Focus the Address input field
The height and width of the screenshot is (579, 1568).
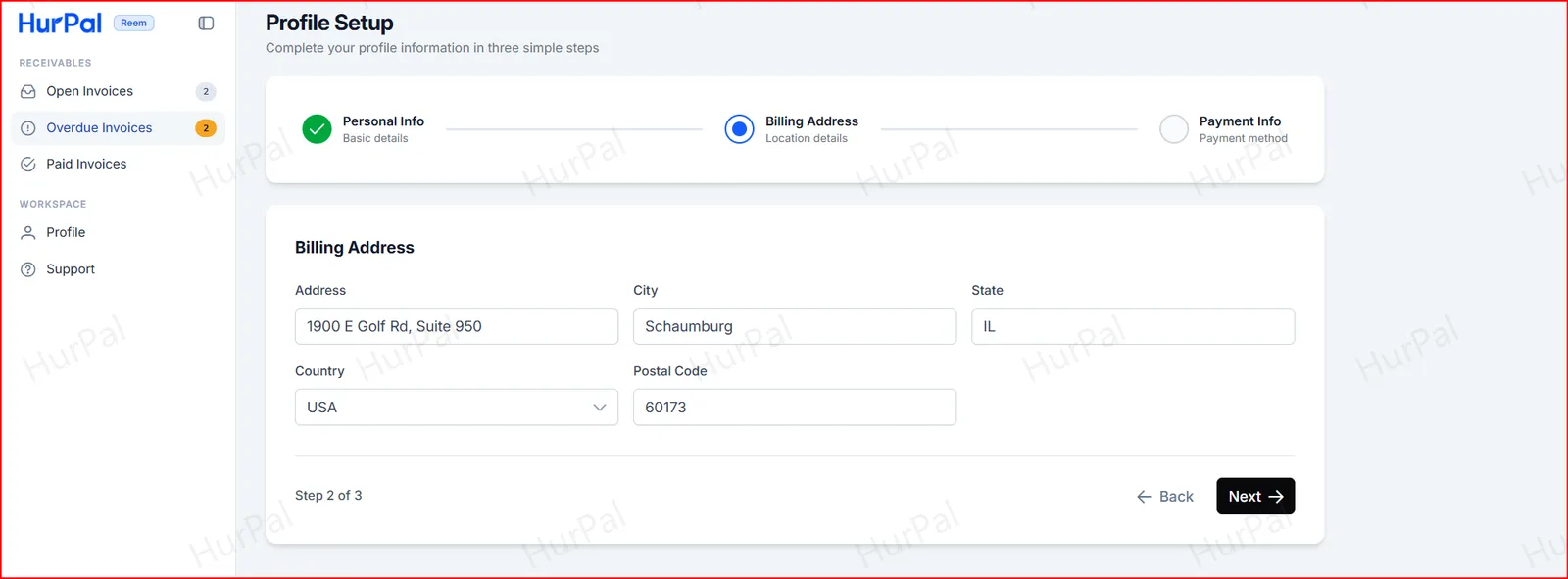point(457,326)
